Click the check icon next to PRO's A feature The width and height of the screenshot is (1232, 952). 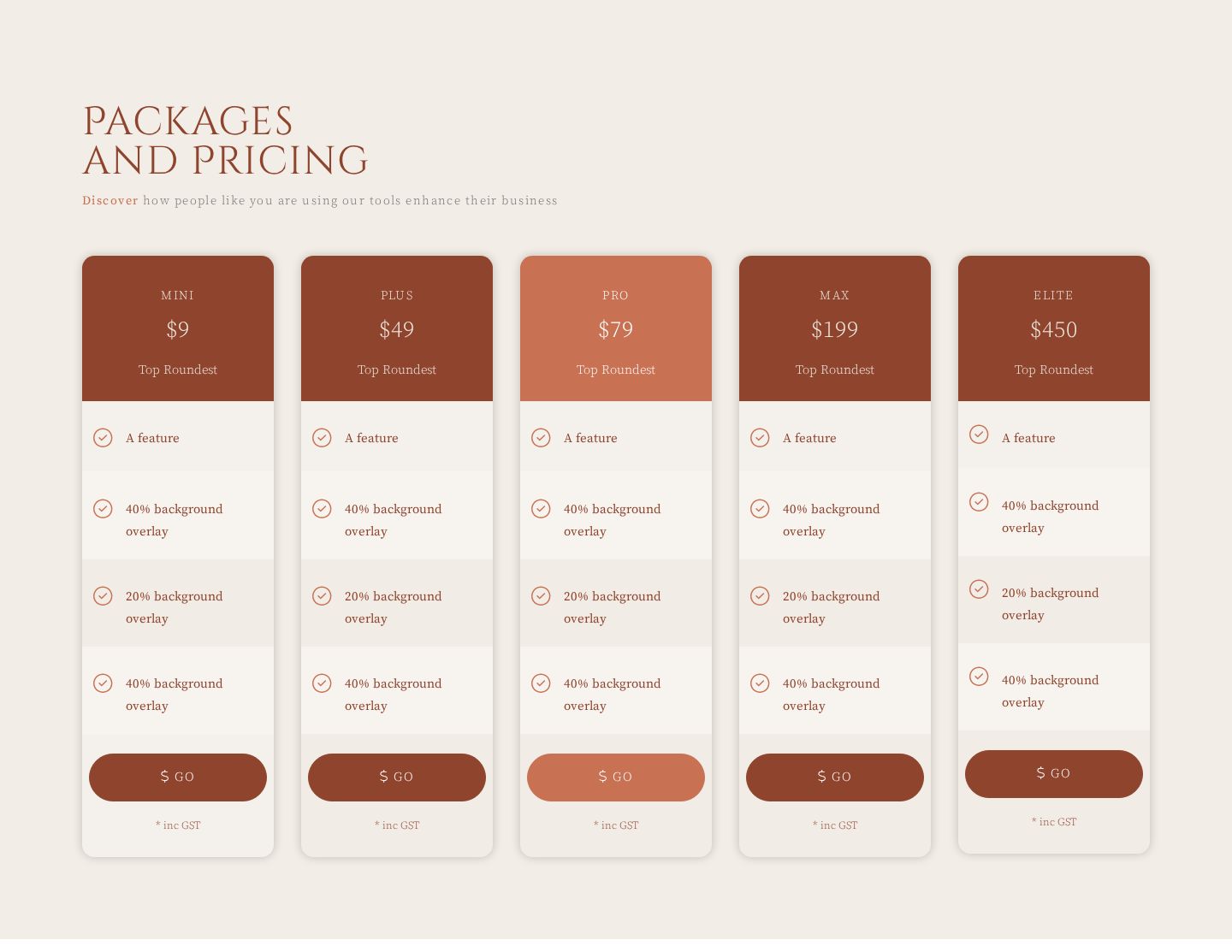541,438
